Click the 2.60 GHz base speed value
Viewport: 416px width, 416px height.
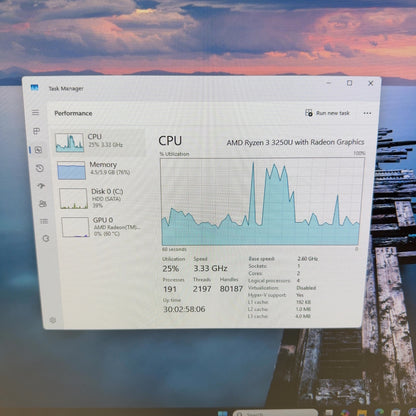[x=308, y=259]
